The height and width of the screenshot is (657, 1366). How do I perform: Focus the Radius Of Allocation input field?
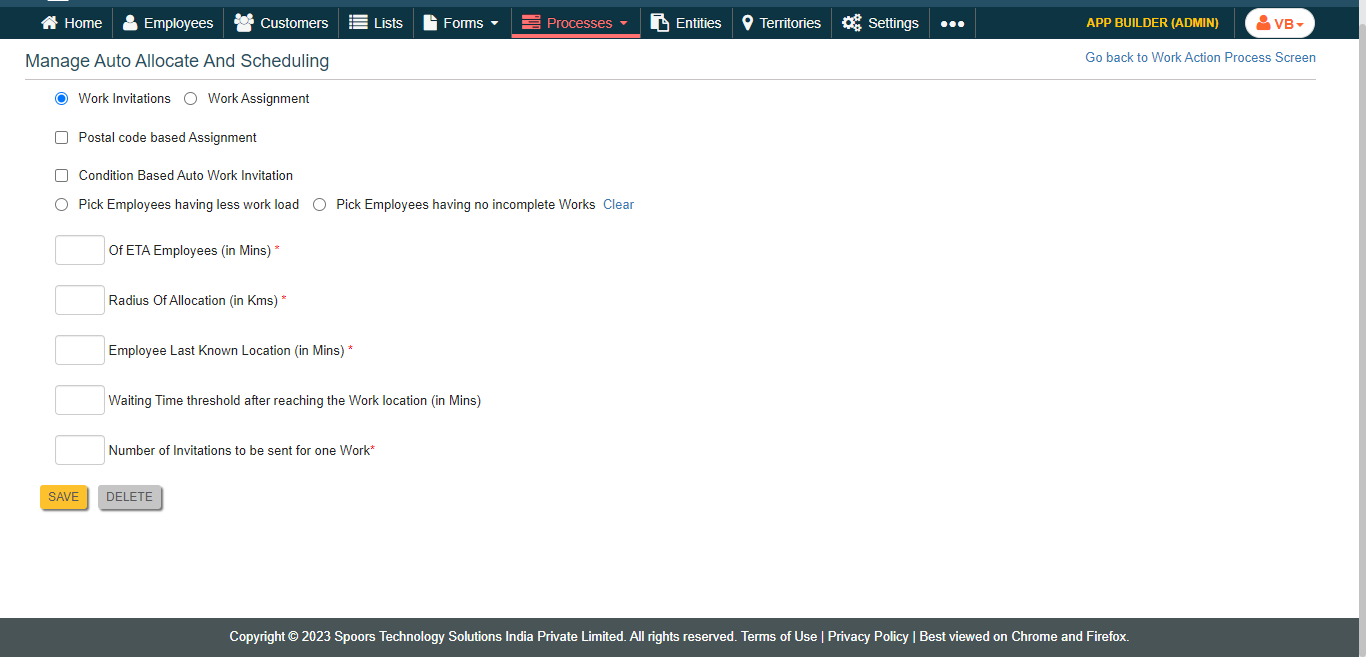pyautogui.click(x=80, y=300)
